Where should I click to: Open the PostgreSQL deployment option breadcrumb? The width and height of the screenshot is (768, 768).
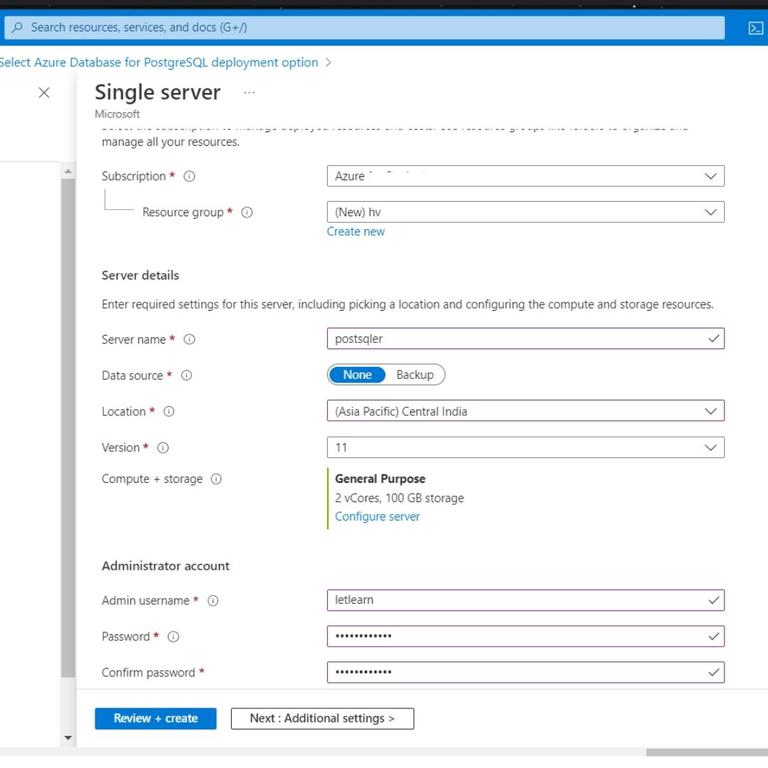[x=159, y=63]
